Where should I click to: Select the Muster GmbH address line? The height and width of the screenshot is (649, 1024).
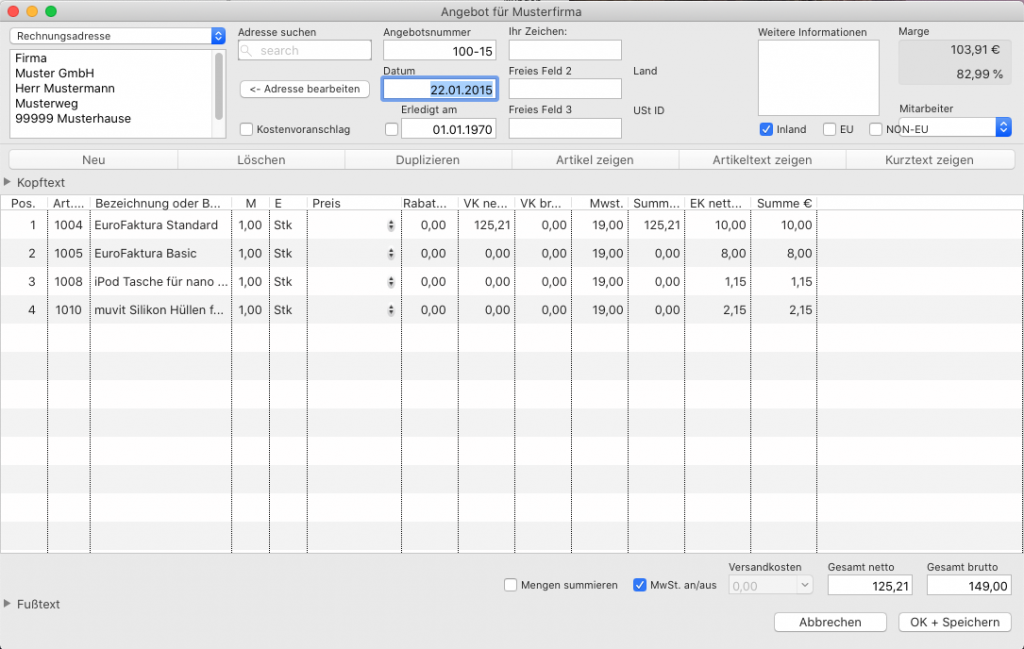54,73
